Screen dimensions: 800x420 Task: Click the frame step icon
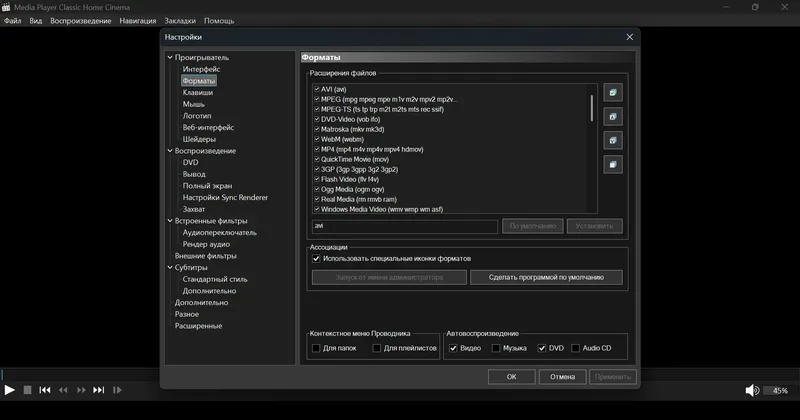(117, 390)
